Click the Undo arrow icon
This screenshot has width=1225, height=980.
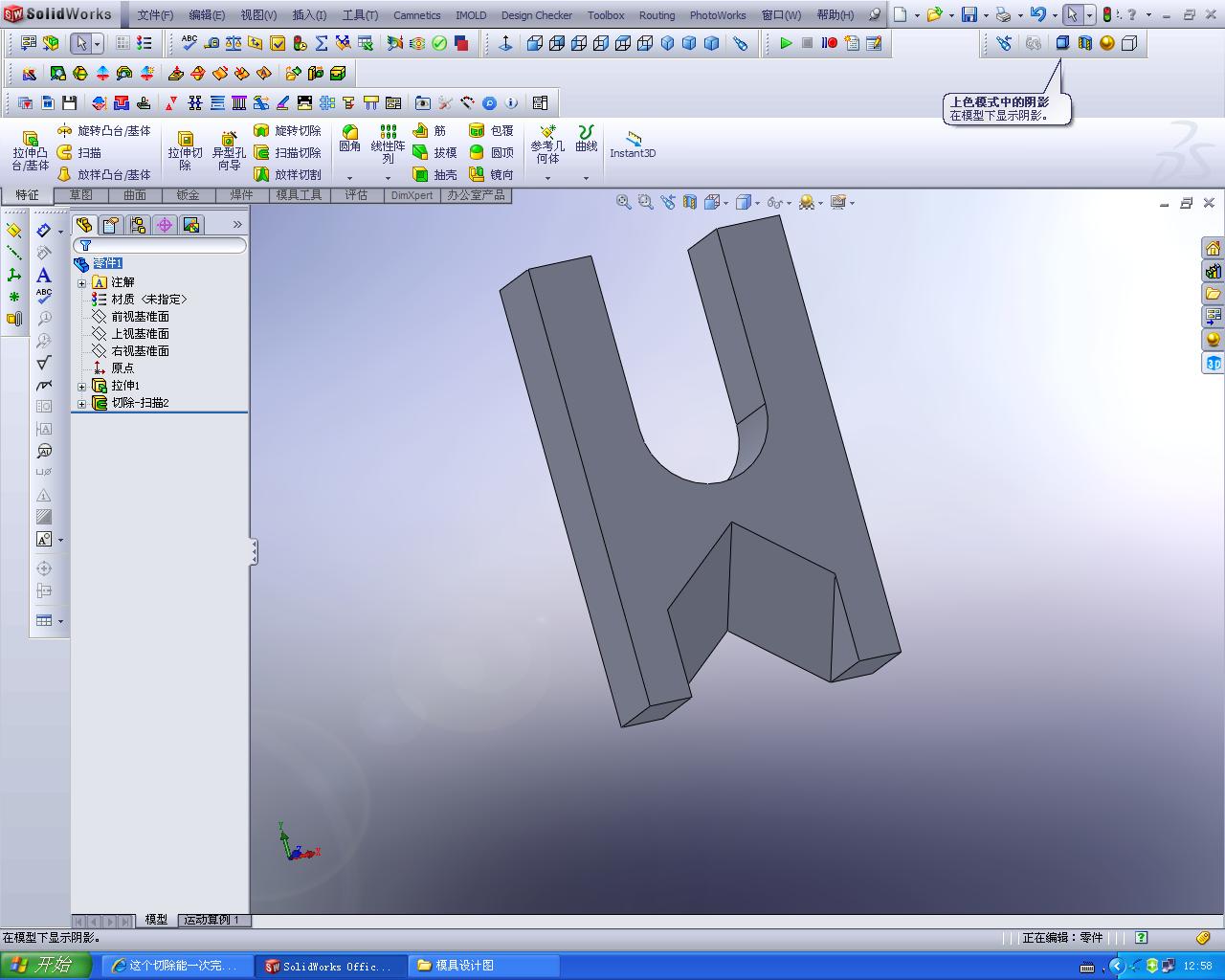pyautogui.click(x=1037, y=14)
